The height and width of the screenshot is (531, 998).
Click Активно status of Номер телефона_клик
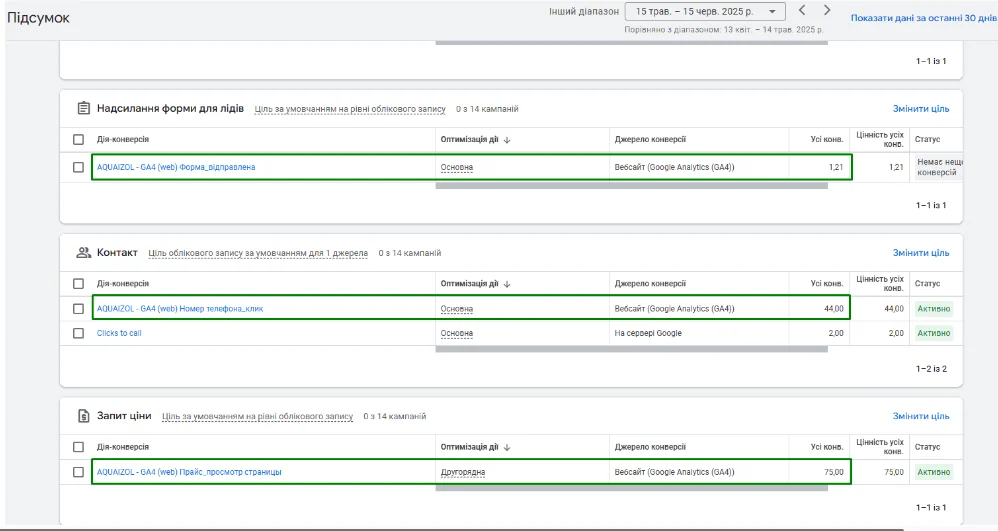click(x=934, y=309)
